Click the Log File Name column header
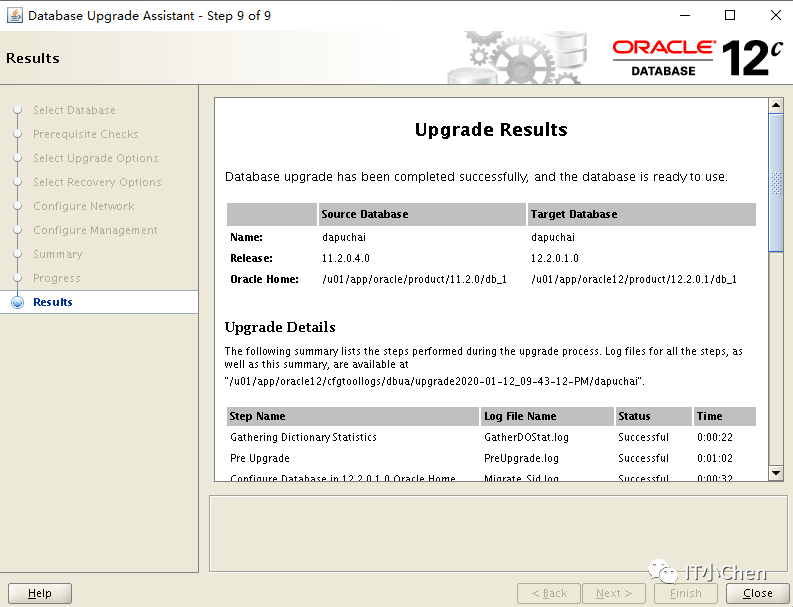 tap(547, 416)
